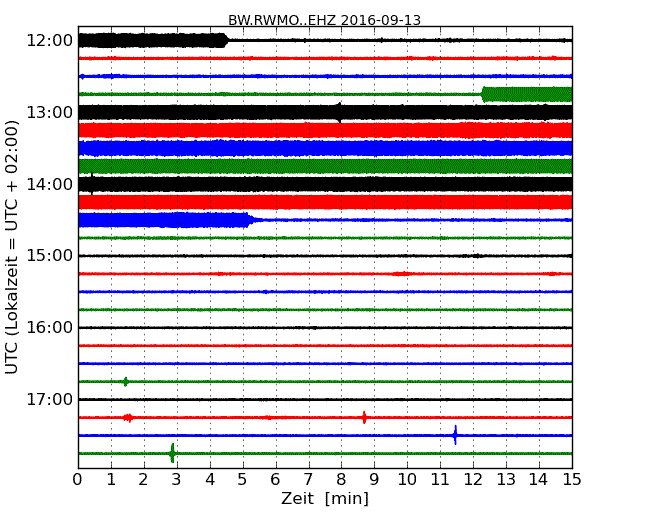Select the 14:00 y-axis tick label
This screenshot has height=520, width=650.
click(50, 184)
